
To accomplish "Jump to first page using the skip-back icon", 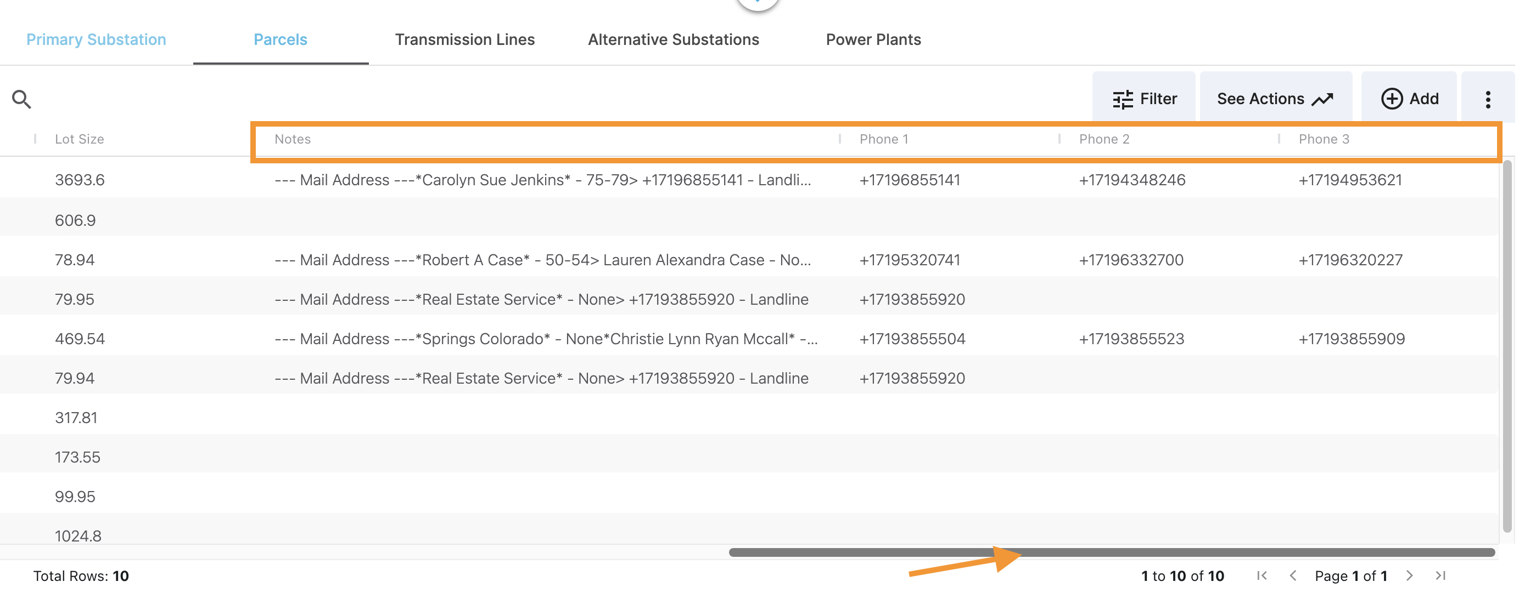I will [1262, 575].
